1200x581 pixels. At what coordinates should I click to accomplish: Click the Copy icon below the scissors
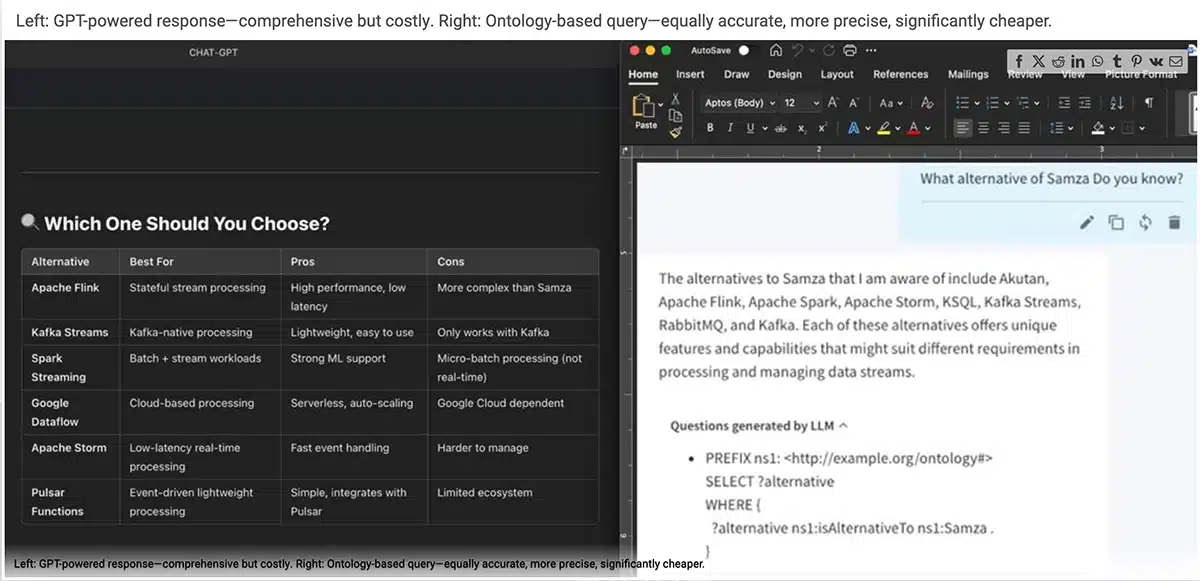tap(676, 116)
